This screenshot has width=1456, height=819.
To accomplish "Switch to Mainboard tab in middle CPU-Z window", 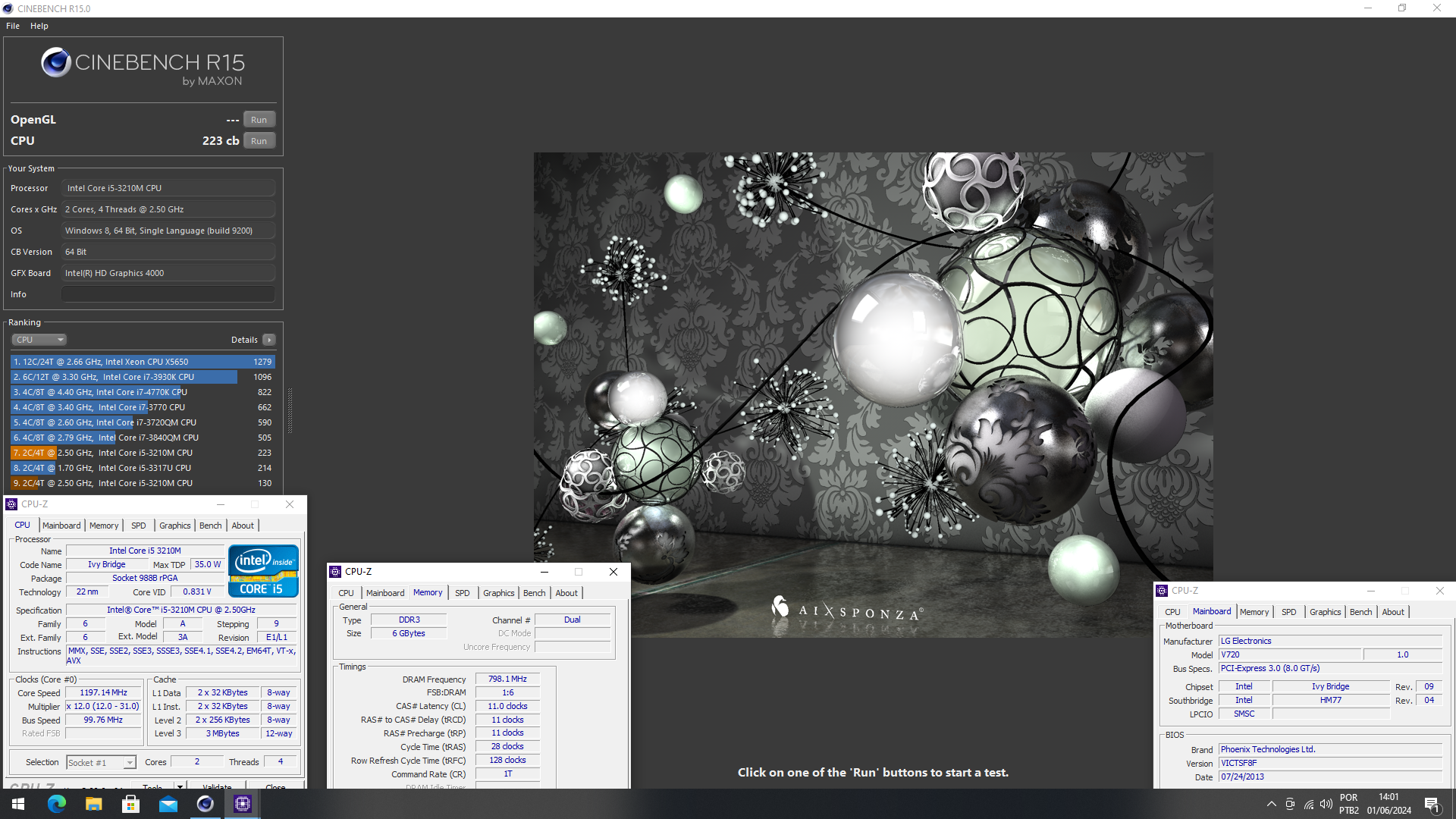I will [385, 593].
